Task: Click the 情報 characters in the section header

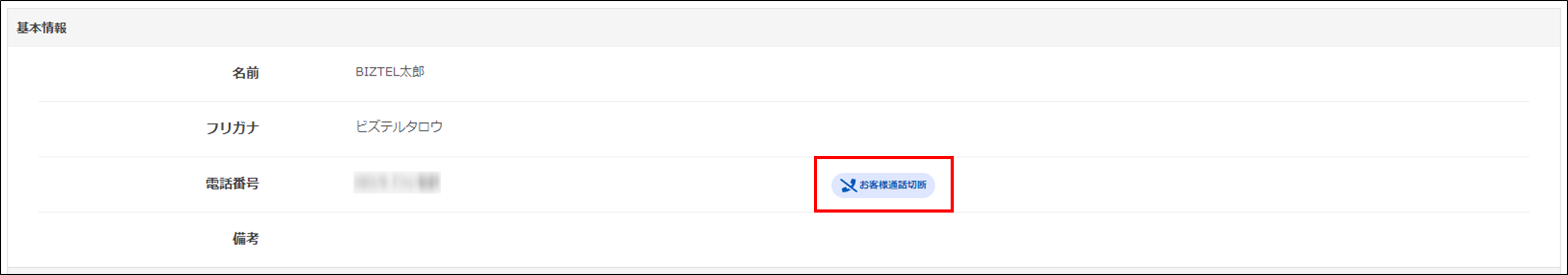Action: point(55,28)
